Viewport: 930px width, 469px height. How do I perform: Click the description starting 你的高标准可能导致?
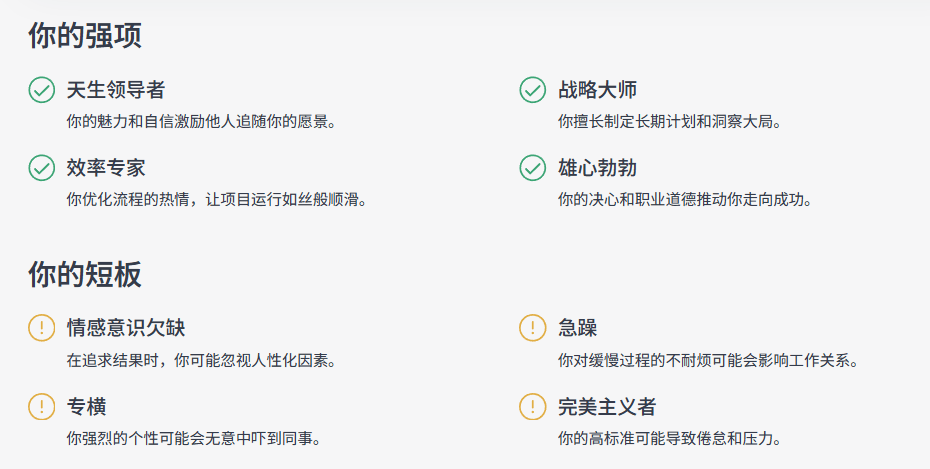coord(668,439)
